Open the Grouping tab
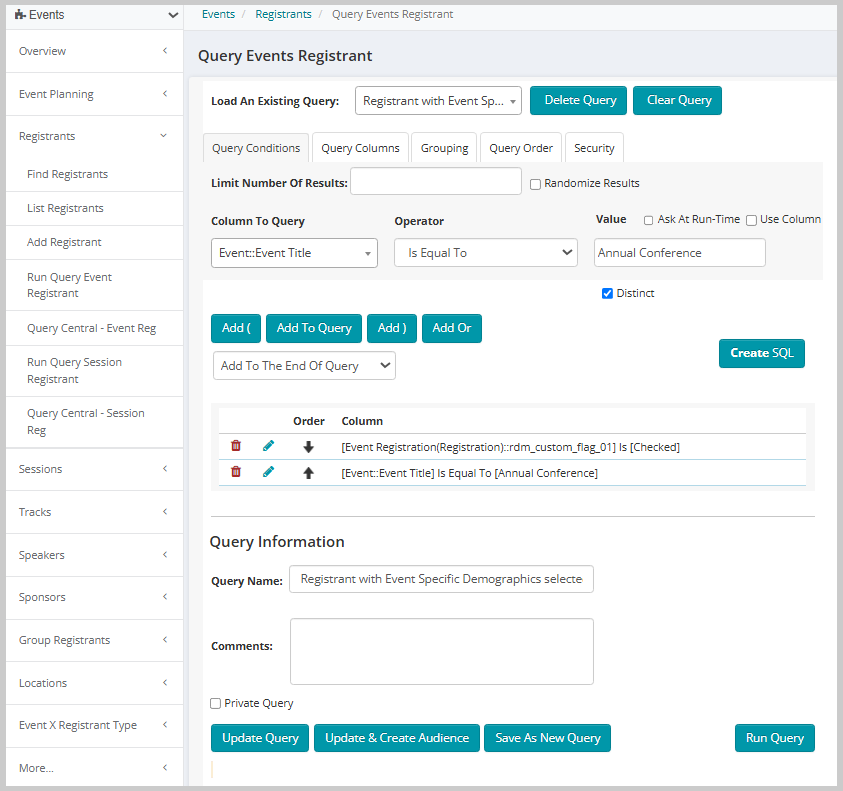This screenshot has height=791, width=843. pyautogui.click(x=444, y=148)
